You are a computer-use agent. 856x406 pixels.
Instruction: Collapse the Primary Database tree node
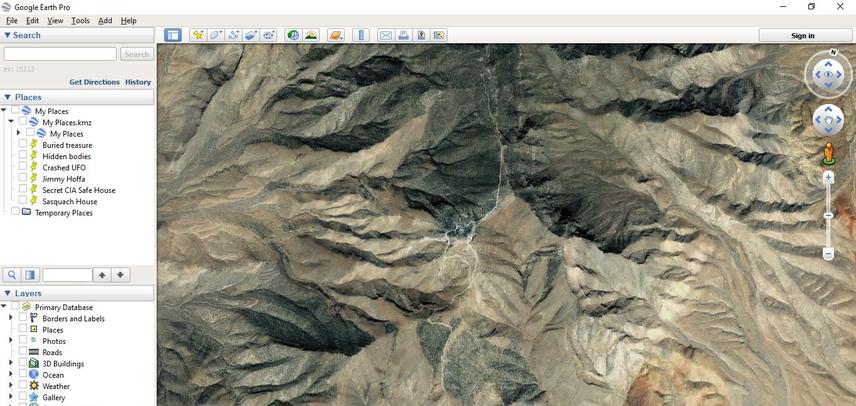click(x=4, y=307)
